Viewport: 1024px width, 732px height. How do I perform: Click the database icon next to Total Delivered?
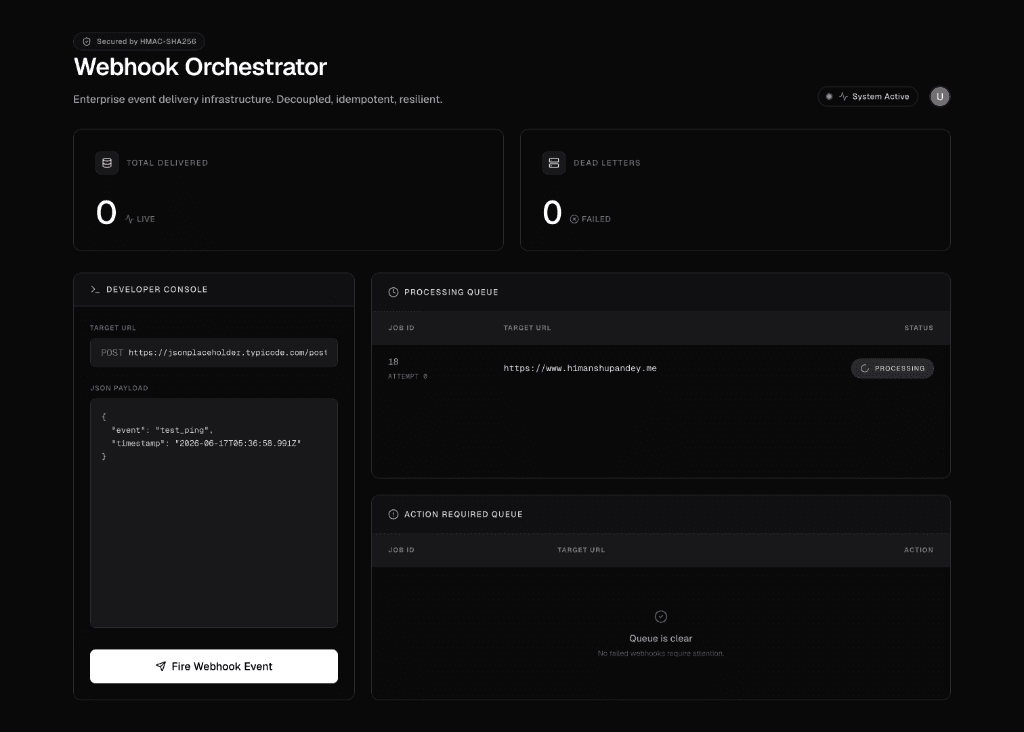click(107, 163)
